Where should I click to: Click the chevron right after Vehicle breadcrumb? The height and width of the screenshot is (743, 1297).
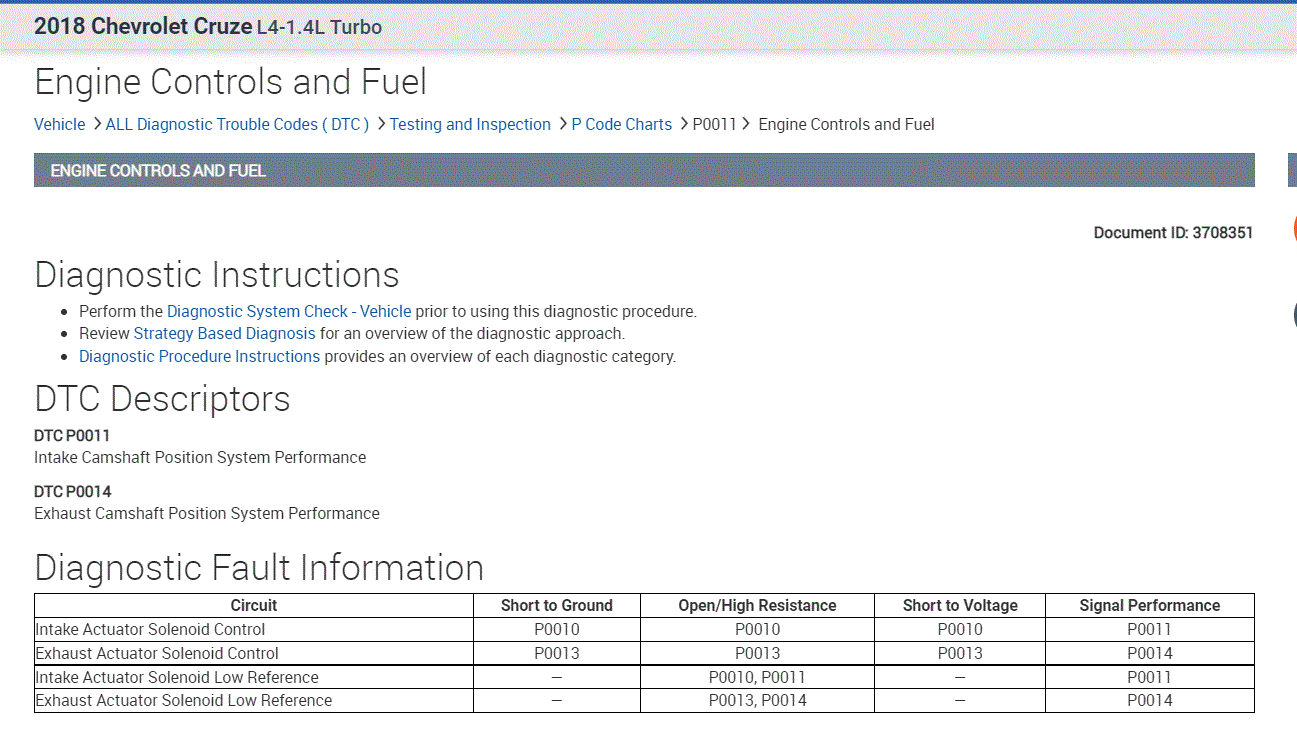point(96,124)
